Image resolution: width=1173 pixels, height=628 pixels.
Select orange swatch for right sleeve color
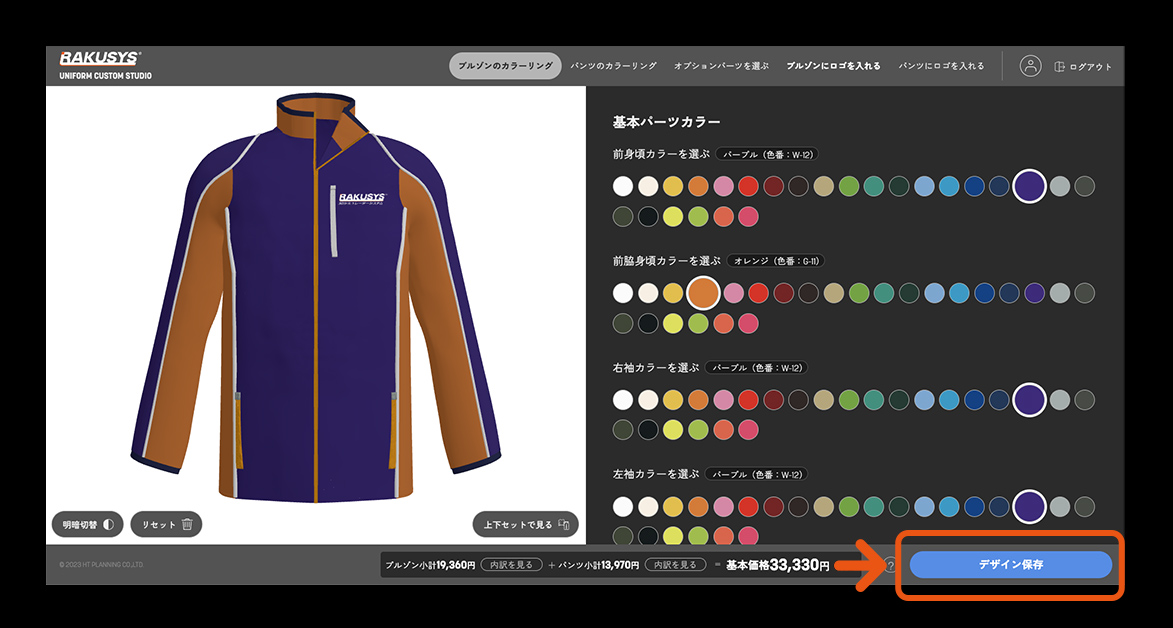point(698,400)
